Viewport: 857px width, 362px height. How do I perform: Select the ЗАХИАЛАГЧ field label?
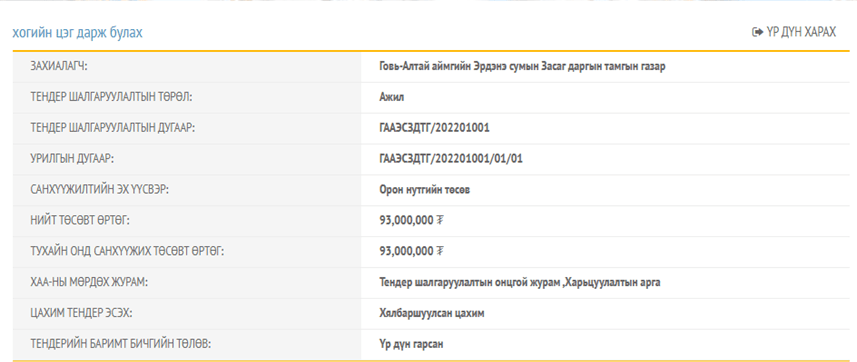(60, 67)
